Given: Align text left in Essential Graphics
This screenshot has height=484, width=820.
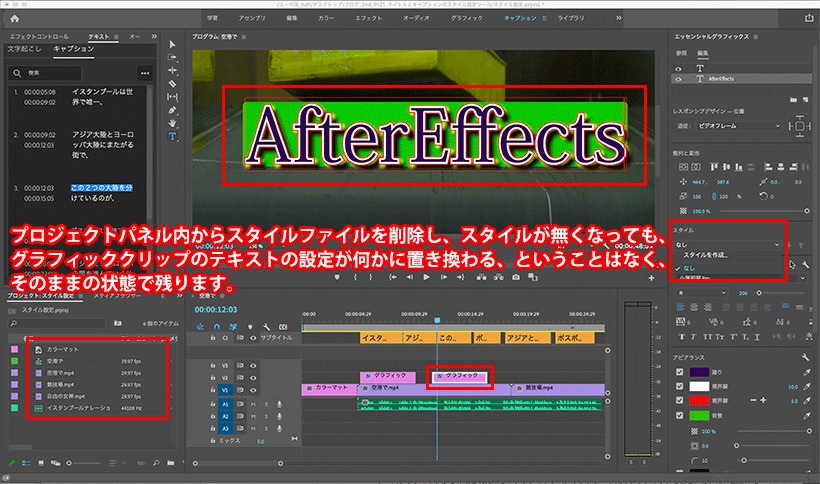Looking at the screenshot, I should [x=680, y=307].
